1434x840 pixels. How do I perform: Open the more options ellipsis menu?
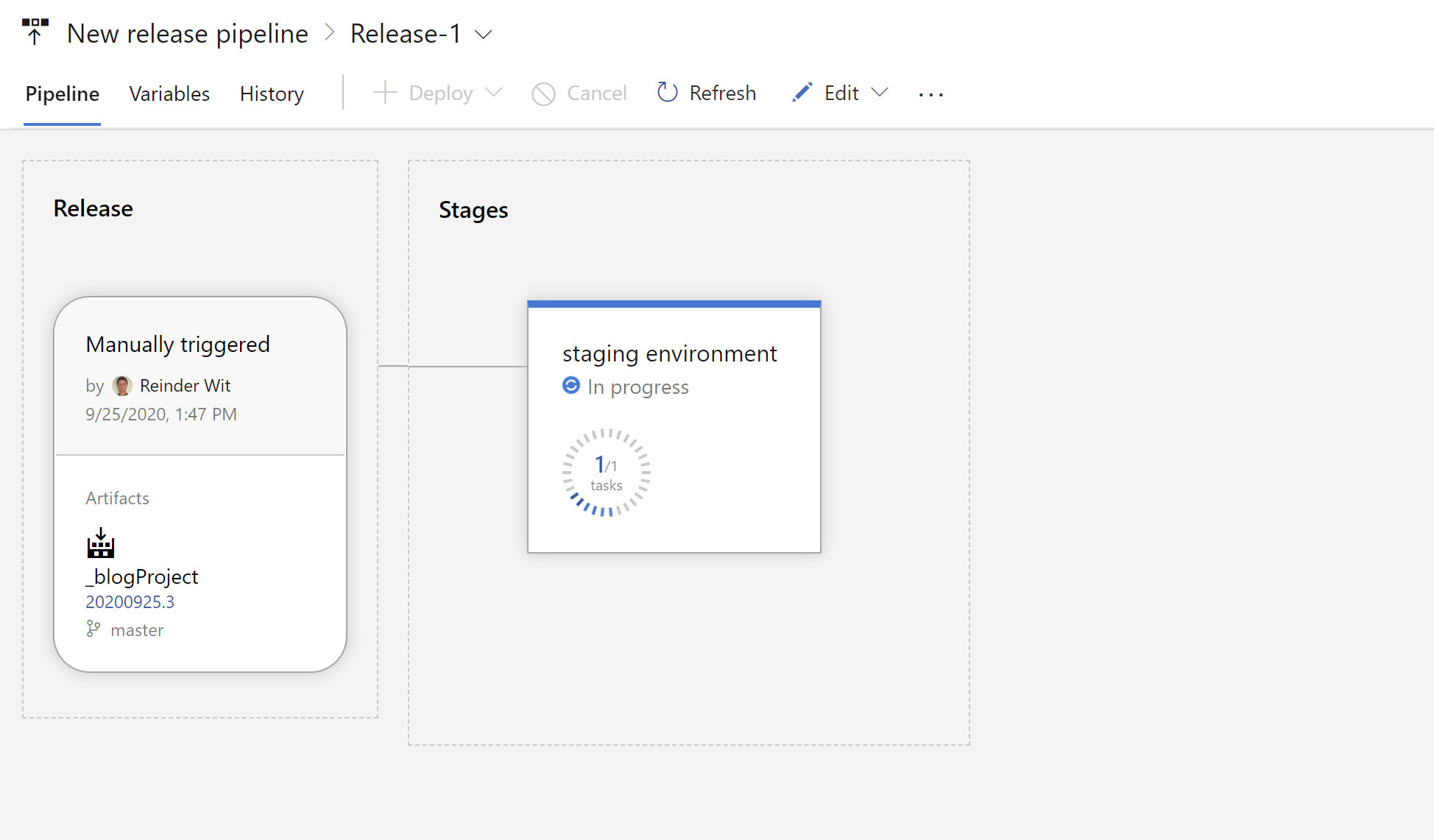point(930,94)
